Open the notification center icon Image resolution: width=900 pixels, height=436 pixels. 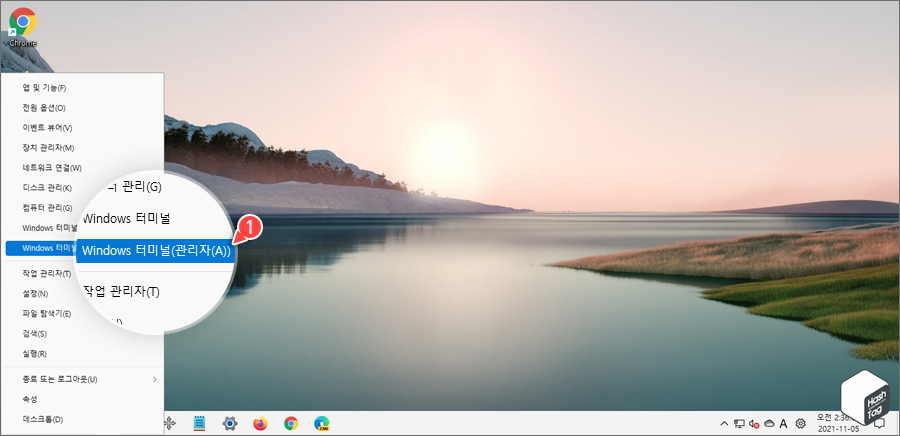click(878, 424)
